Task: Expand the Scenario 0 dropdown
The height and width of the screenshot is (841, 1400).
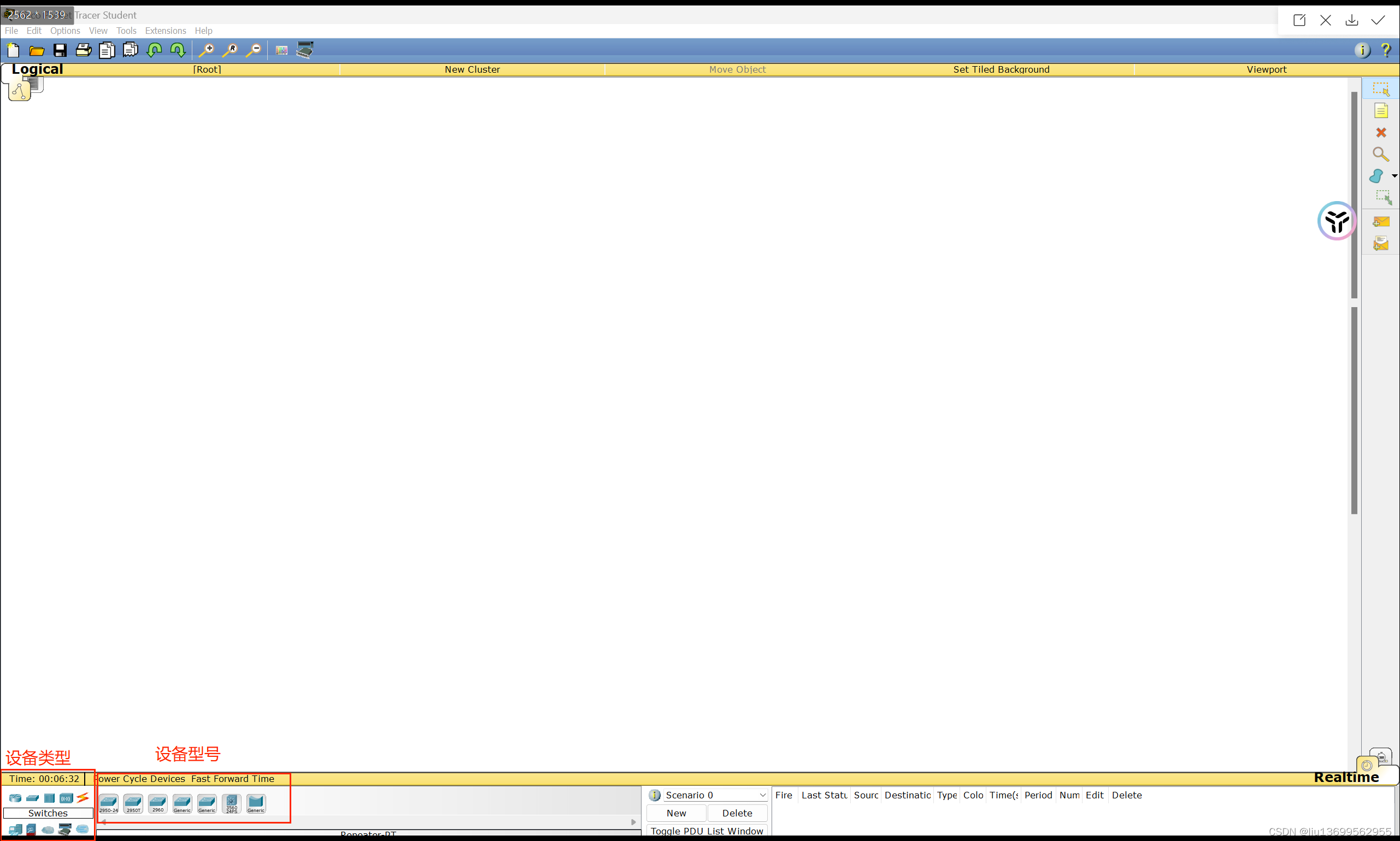Action: pyautogui.click(x=762, y=795)
